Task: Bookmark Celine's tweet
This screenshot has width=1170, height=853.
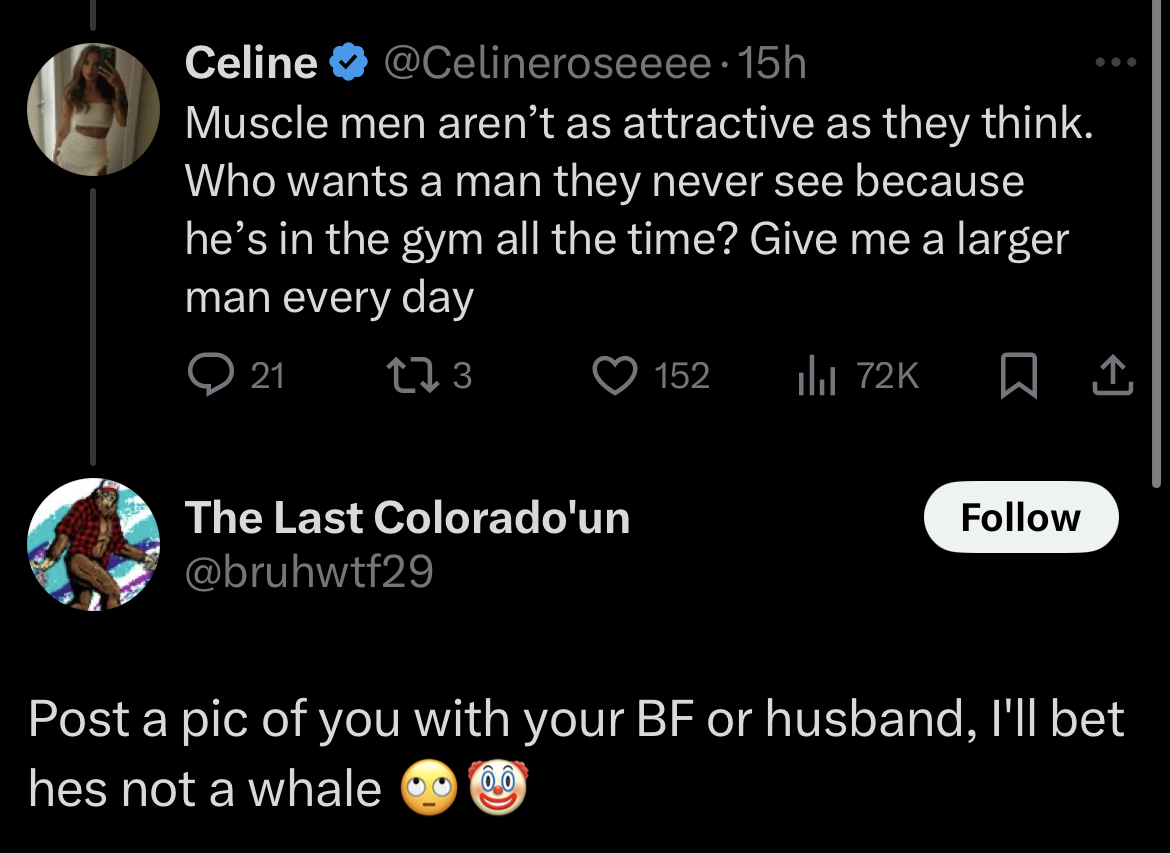Action: point(1018,376)
